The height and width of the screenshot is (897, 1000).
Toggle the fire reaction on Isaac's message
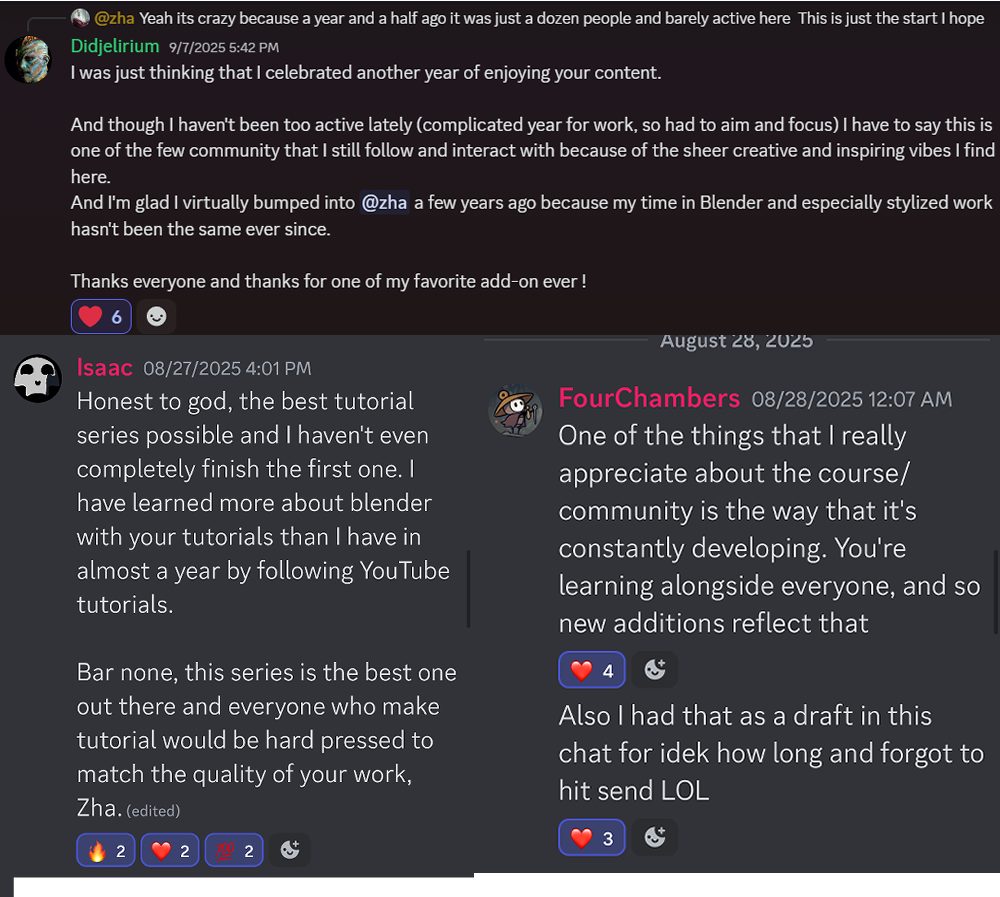(x=106, y=850)
